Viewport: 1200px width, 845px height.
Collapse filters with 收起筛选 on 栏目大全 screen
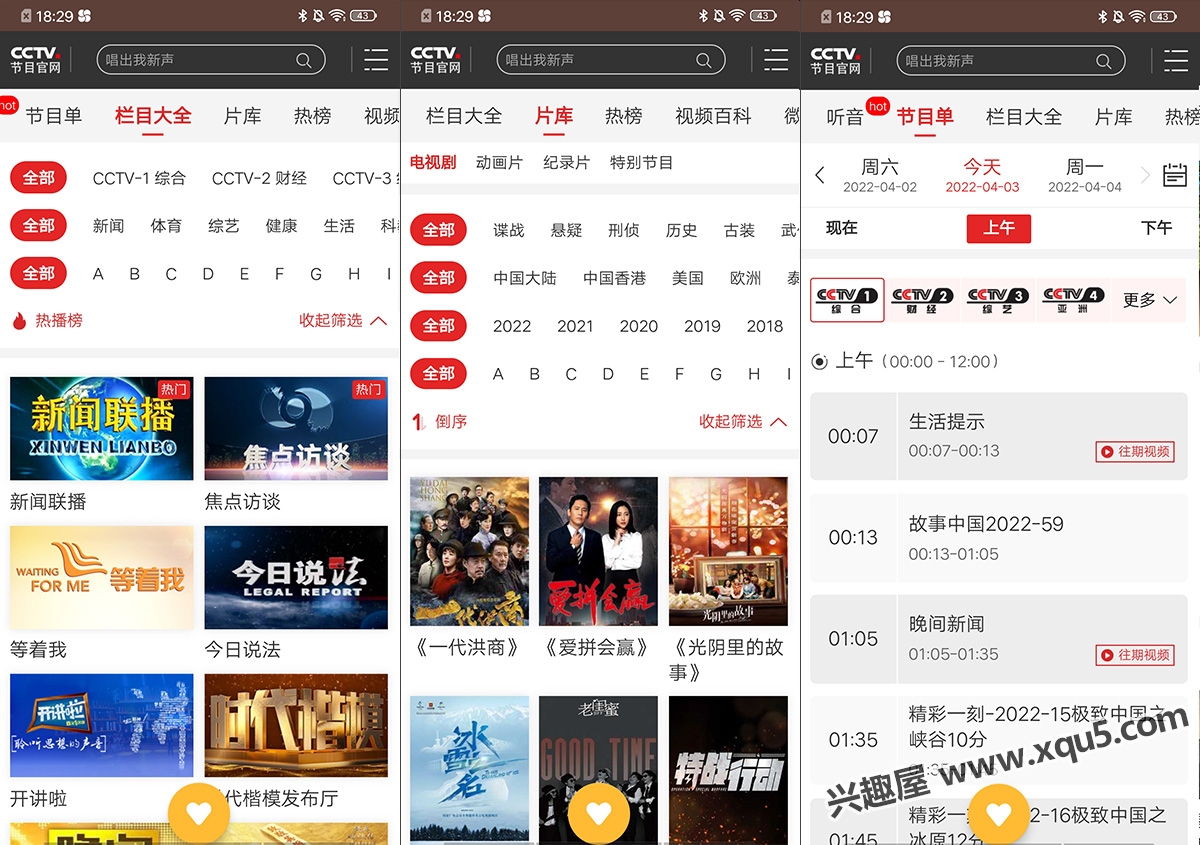pos(343,321)
